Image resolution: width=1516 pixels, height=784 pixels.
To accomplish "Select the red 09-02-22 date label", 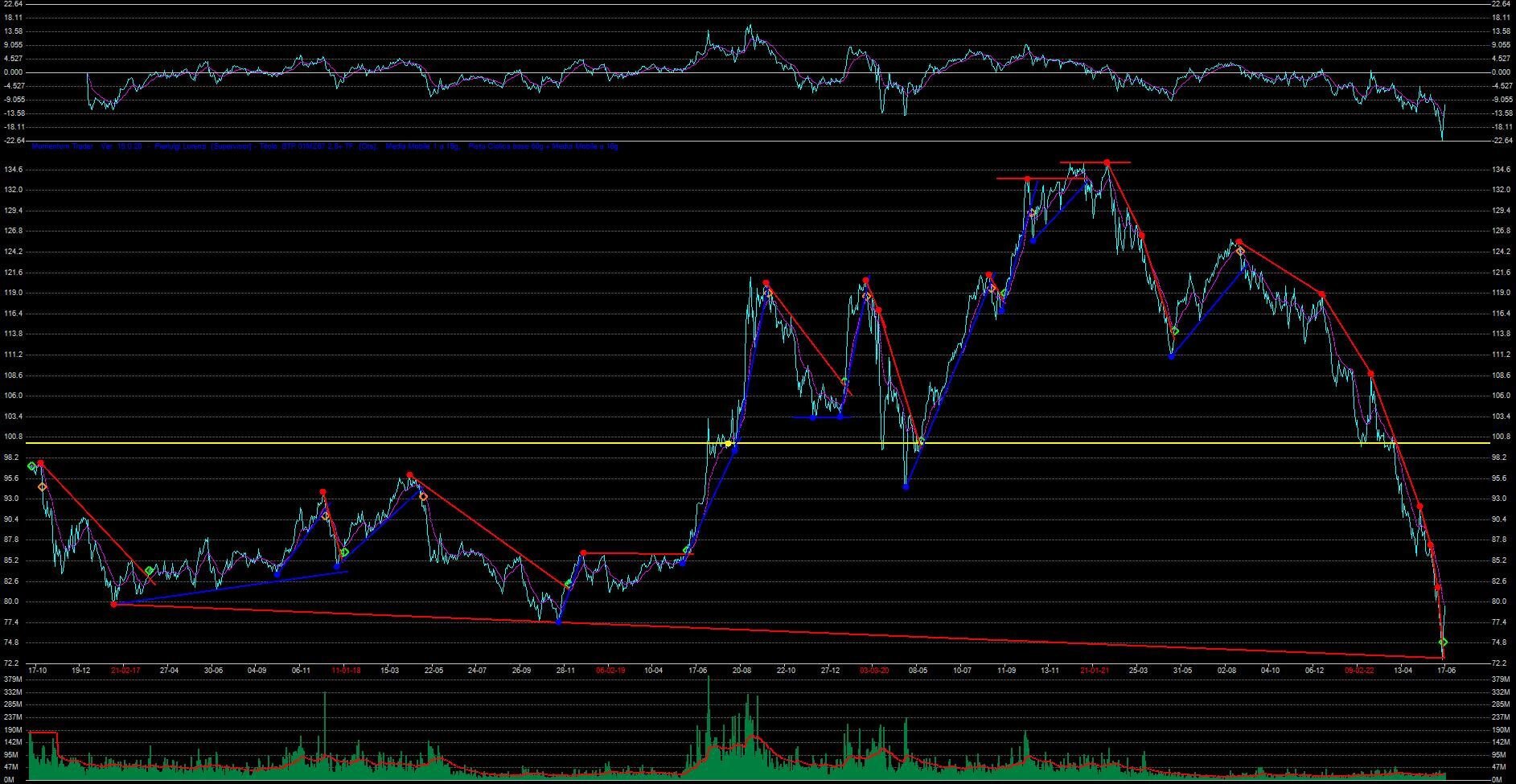I will pyautogui.click(x=1359, y=670).
